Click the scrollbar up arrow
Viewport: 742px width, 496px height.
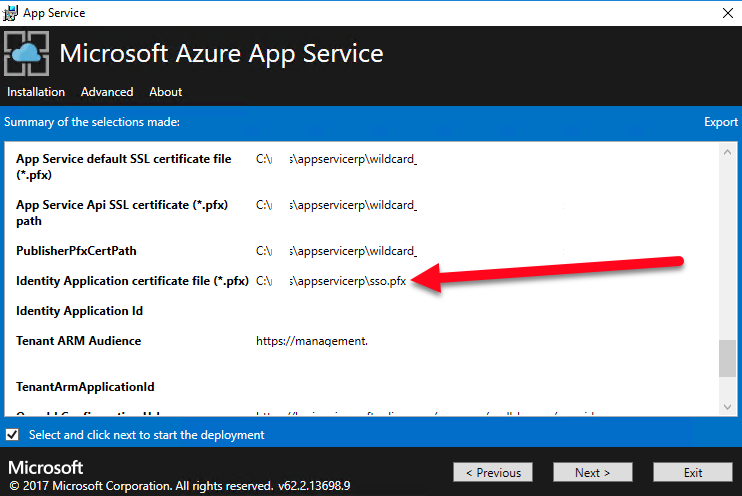727,152
